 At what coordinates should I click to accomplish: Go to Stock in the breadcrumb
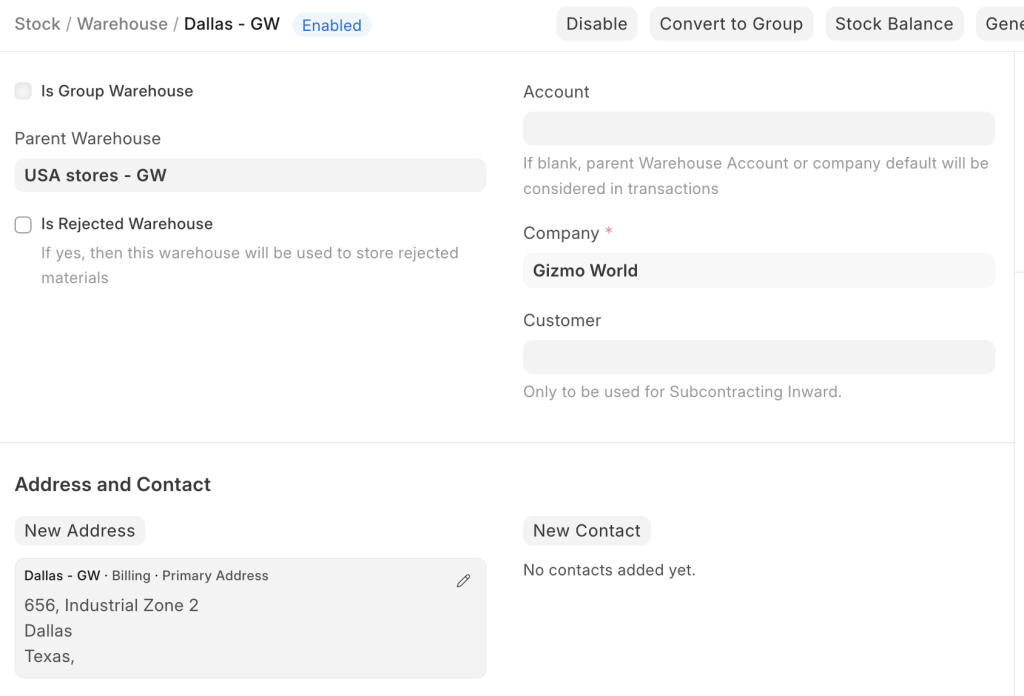(37, 24)
